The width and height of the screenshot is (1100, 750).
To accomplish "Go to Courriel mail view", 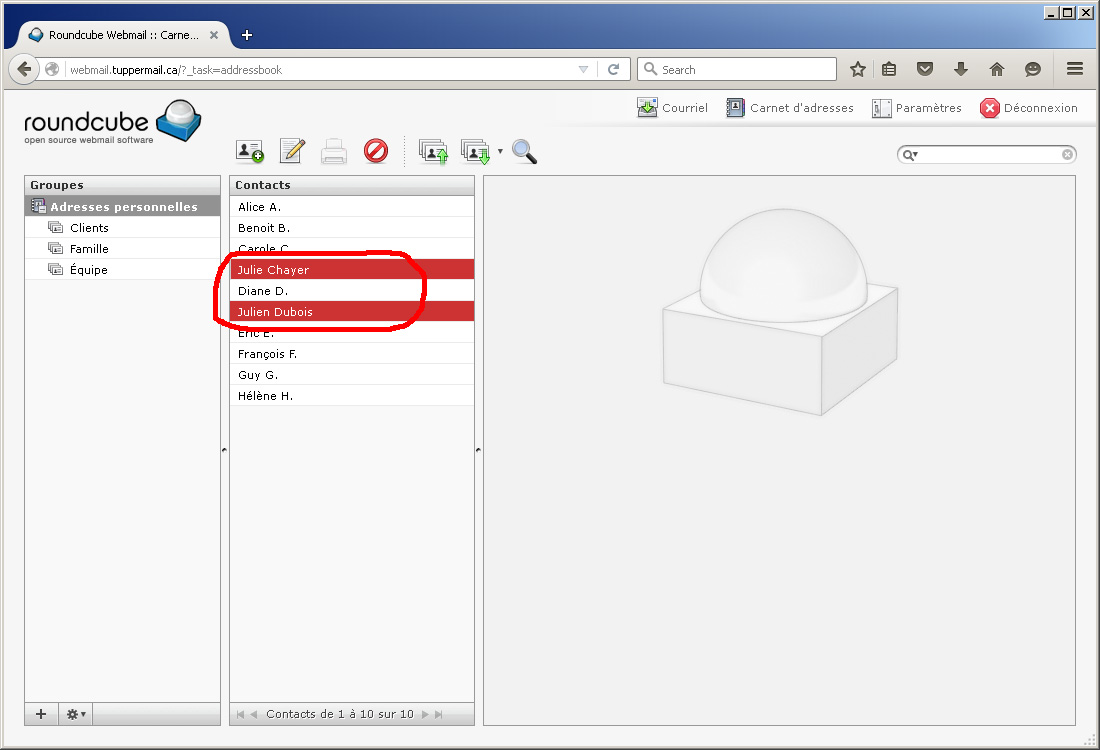I will coord(673,108).
